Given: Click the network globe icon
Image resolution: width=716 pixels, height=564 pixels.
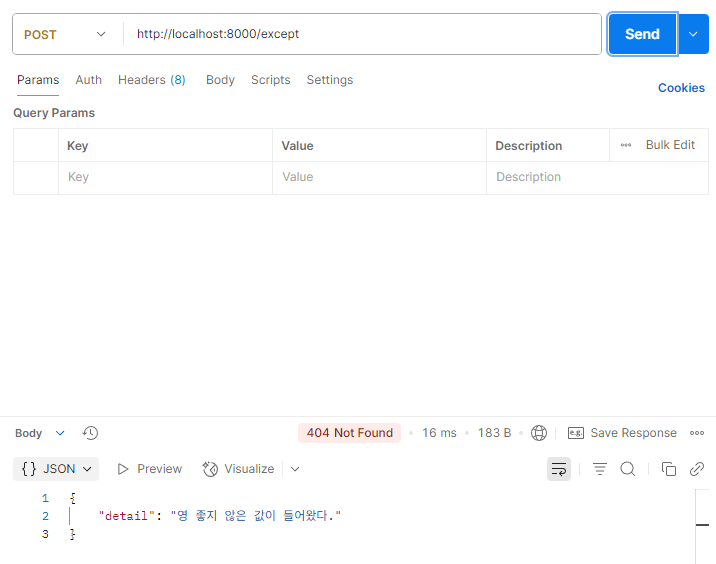Looking at the screenshot, I should pyautogui.click(x=539, y=433).
